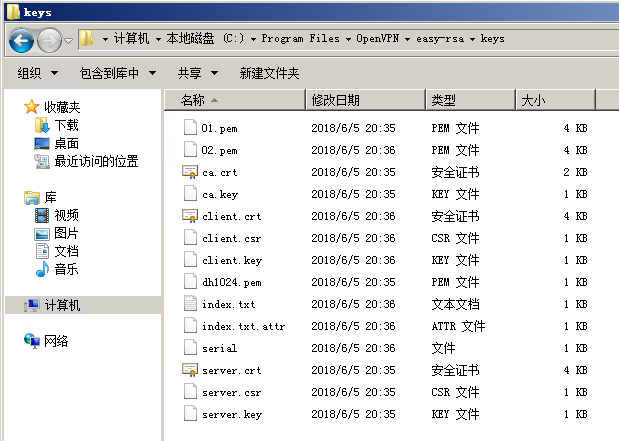Open the 视频 library

[x=66, y=215]
